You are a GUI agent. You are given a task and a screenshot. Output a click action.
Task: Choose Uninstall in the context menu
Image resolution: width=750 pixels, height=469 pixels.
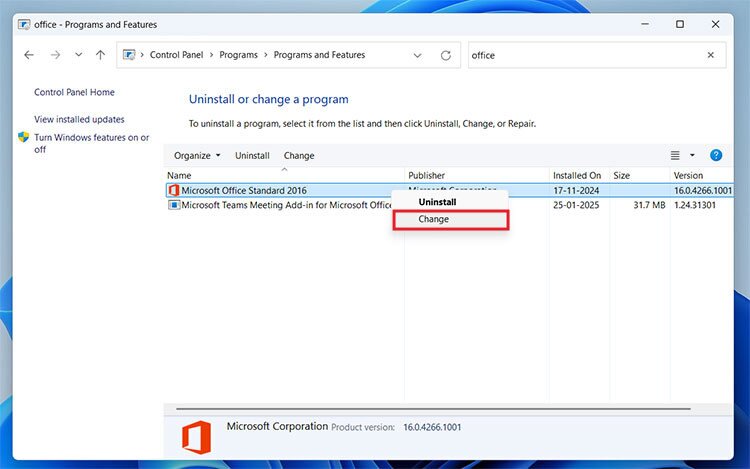pyautogui.click(x=437, y=202)
